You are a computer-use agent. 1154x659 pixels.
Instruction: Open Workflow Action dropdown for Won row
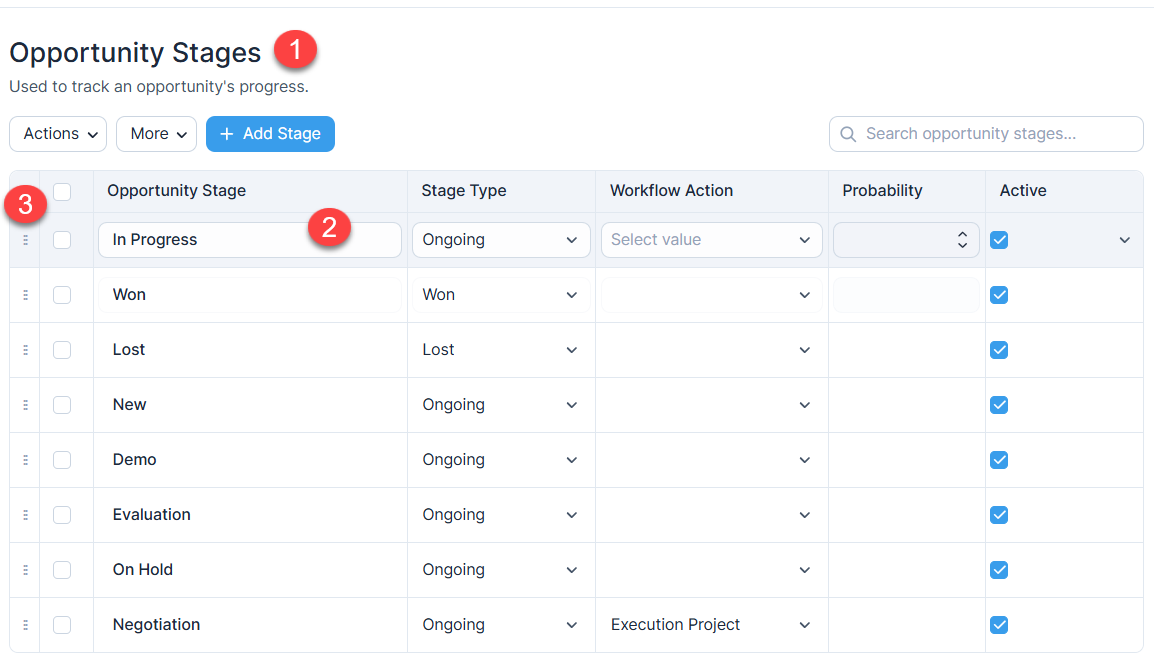click(x=712, y=295)
